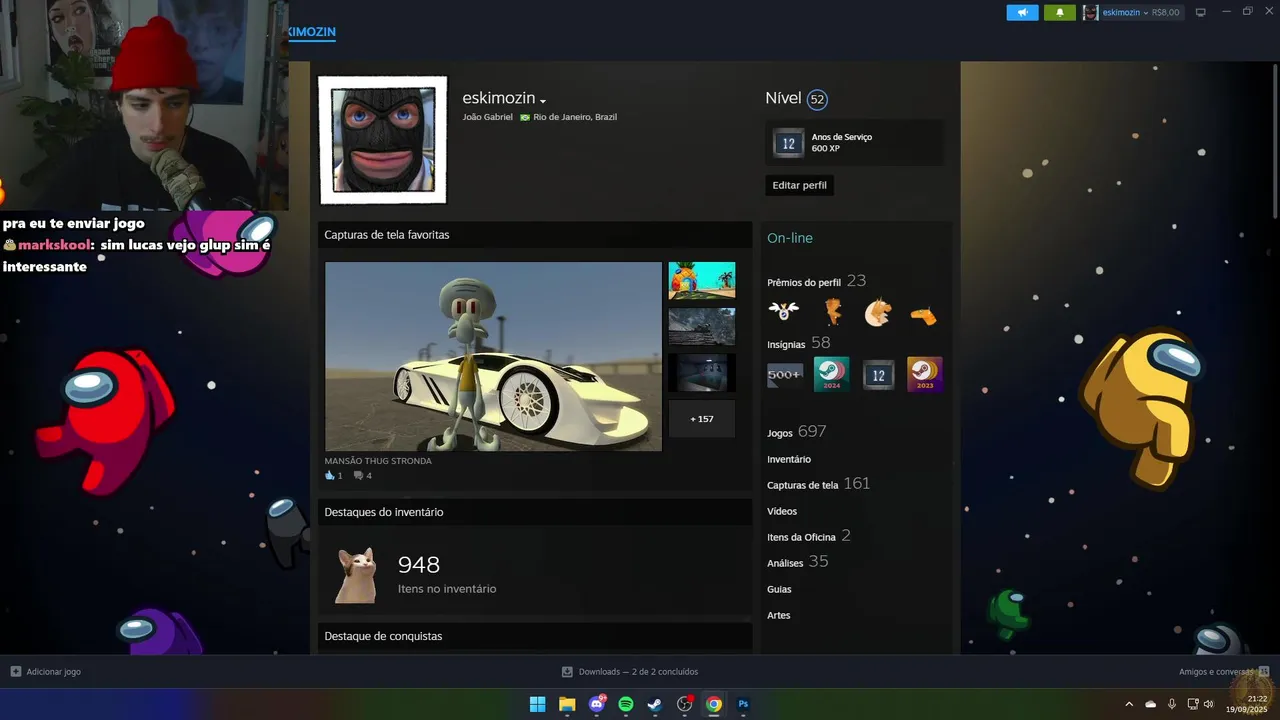The height and width of the screenshot is (720, 1280).
Task: Switch to Big Picture mode monitor icon
Action: click(1201, 12)
